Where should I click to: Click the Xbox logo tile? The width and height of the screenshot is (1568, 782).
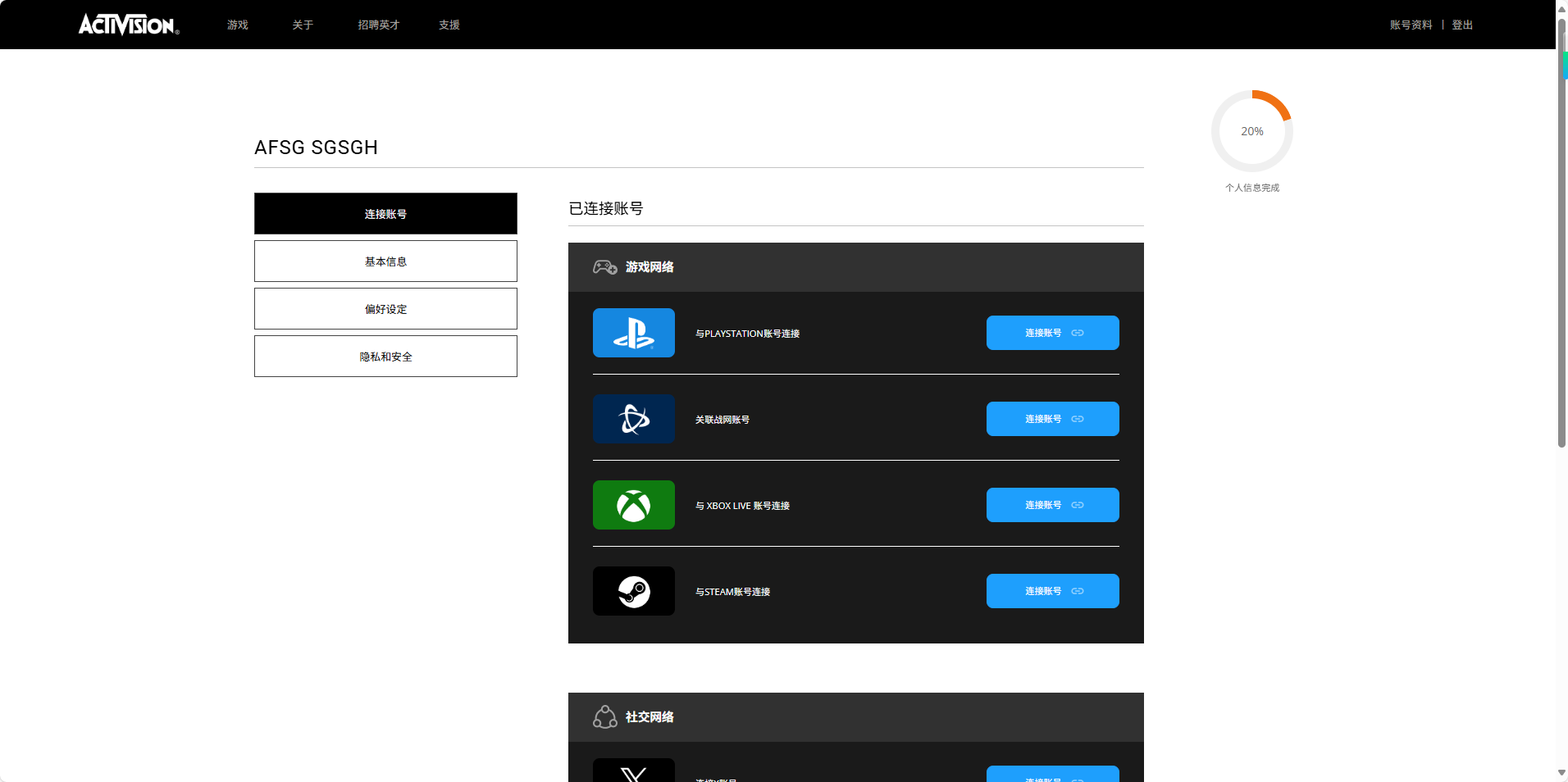pos(634,505)
